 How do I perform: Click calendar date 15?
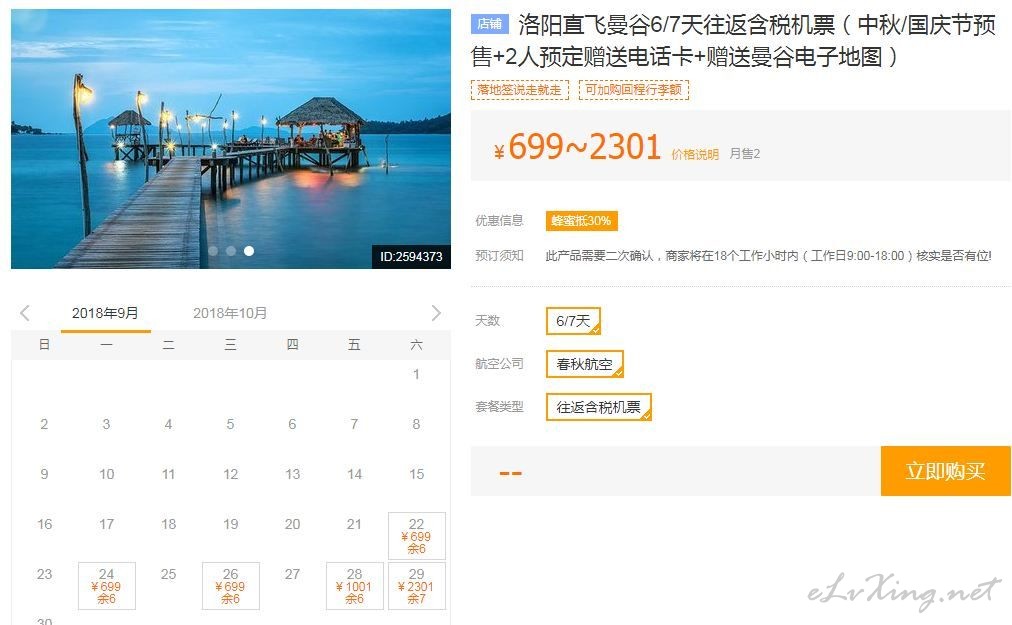[x=417, y=475]
